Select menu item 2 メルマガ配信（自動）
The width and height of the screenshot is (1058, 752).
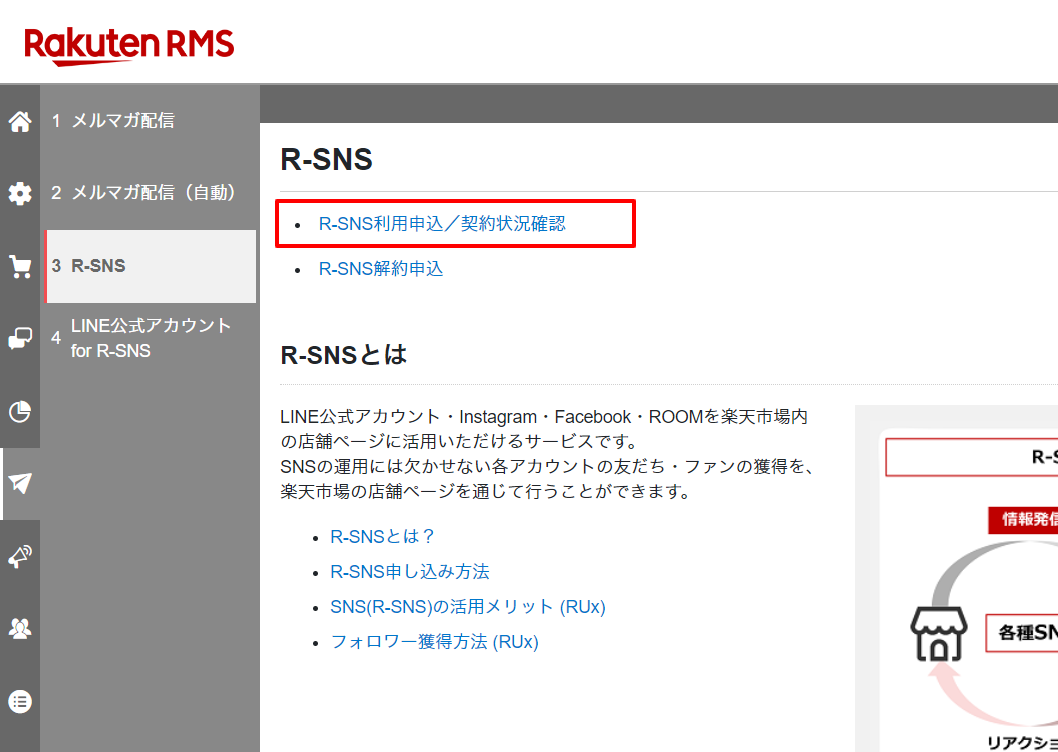150,193
